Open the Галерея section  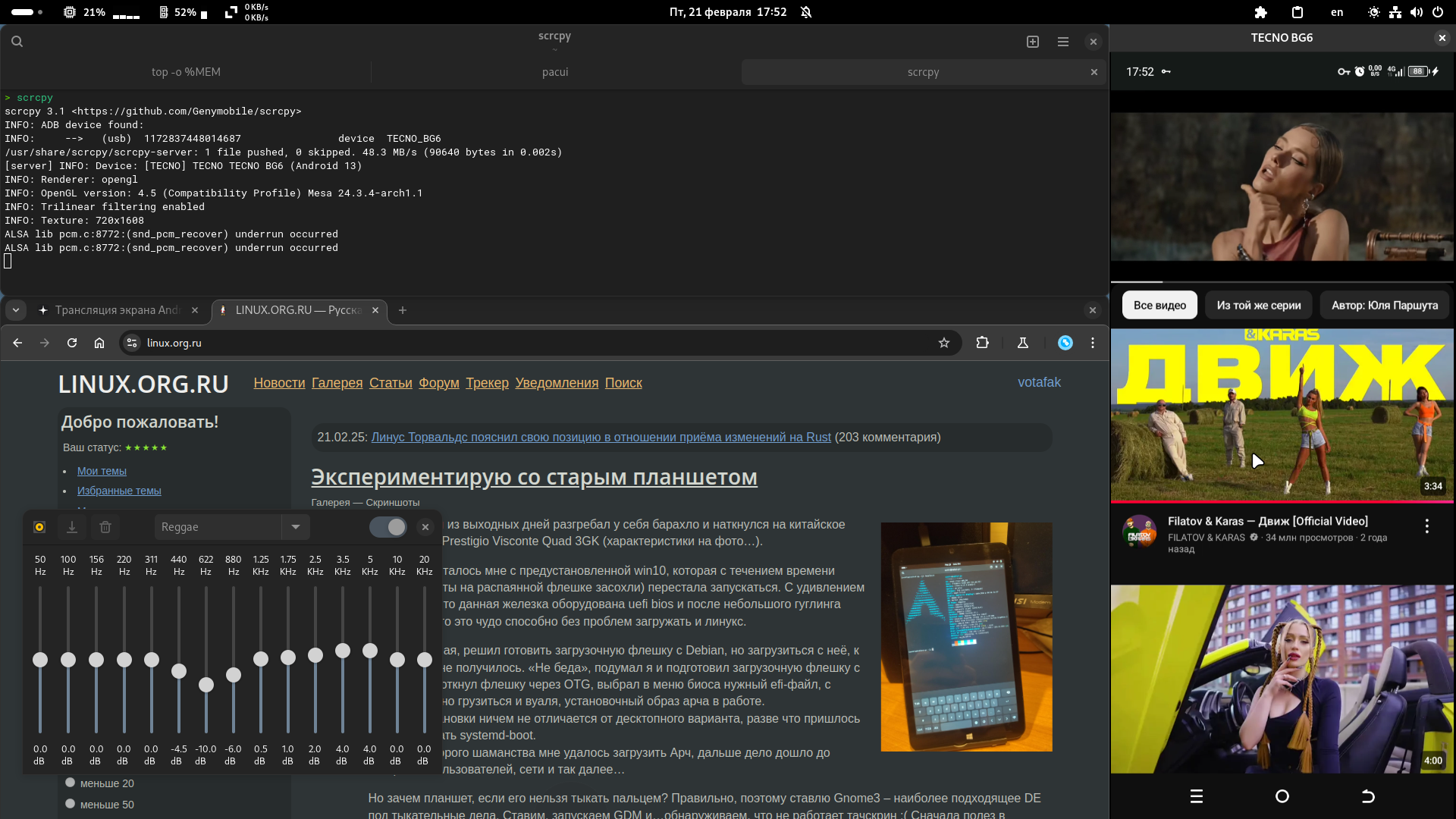(337, 383)
